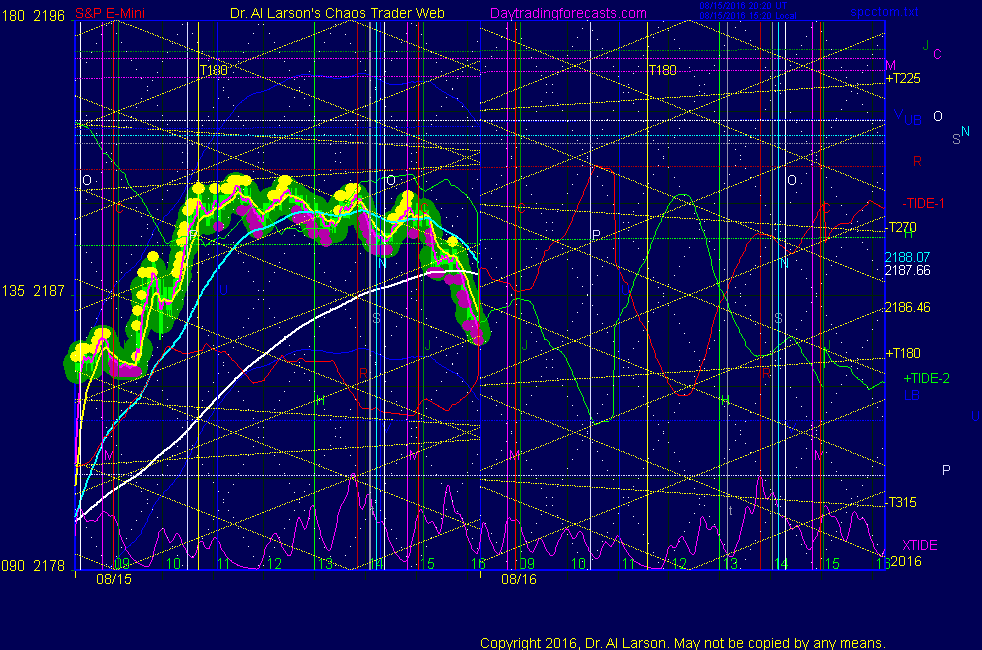Select the green "+TIDE-2" legend label

[926, 378]
